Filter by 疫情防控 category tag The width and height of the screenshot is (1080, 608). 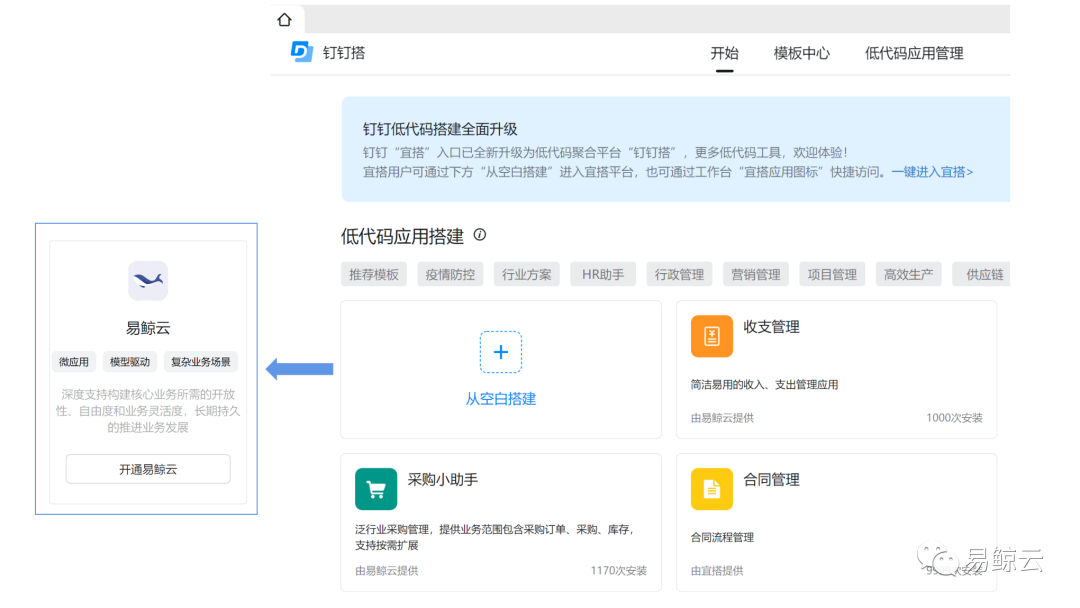point(450,274)
